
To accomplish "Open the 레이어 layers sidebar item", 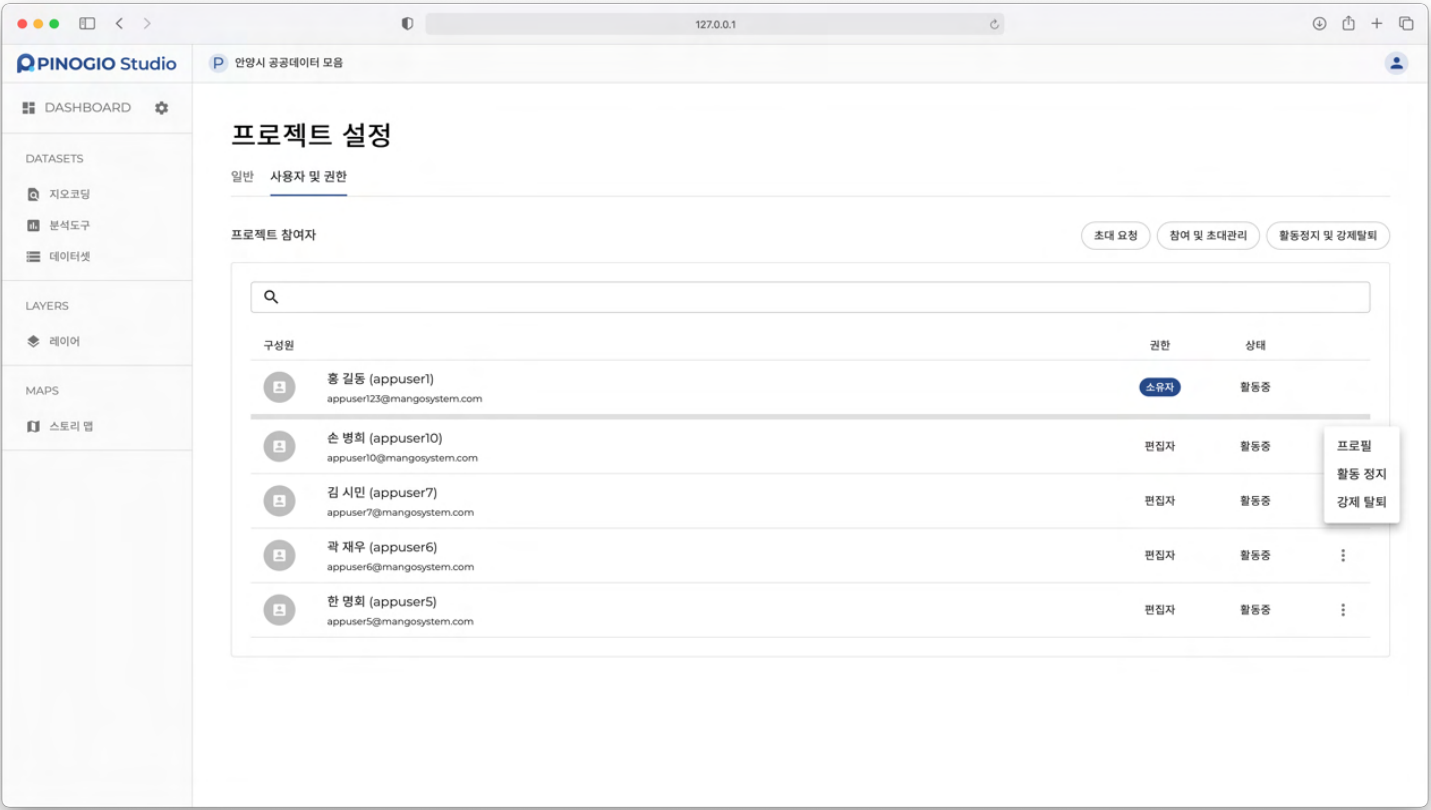I will point(64,342).
